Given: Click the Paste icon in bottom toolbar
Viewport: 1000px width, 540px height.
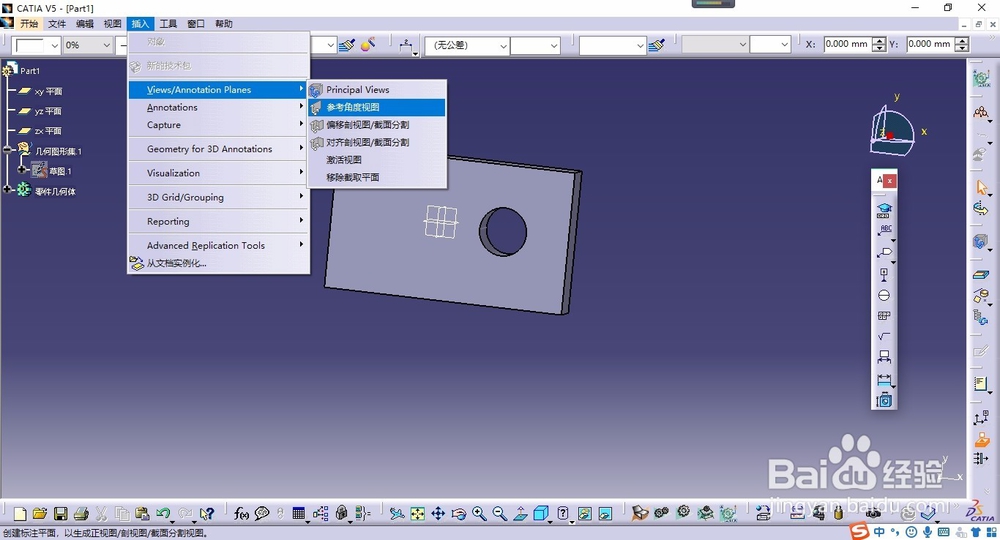Looking at the screenshot, I should point(142,513).
